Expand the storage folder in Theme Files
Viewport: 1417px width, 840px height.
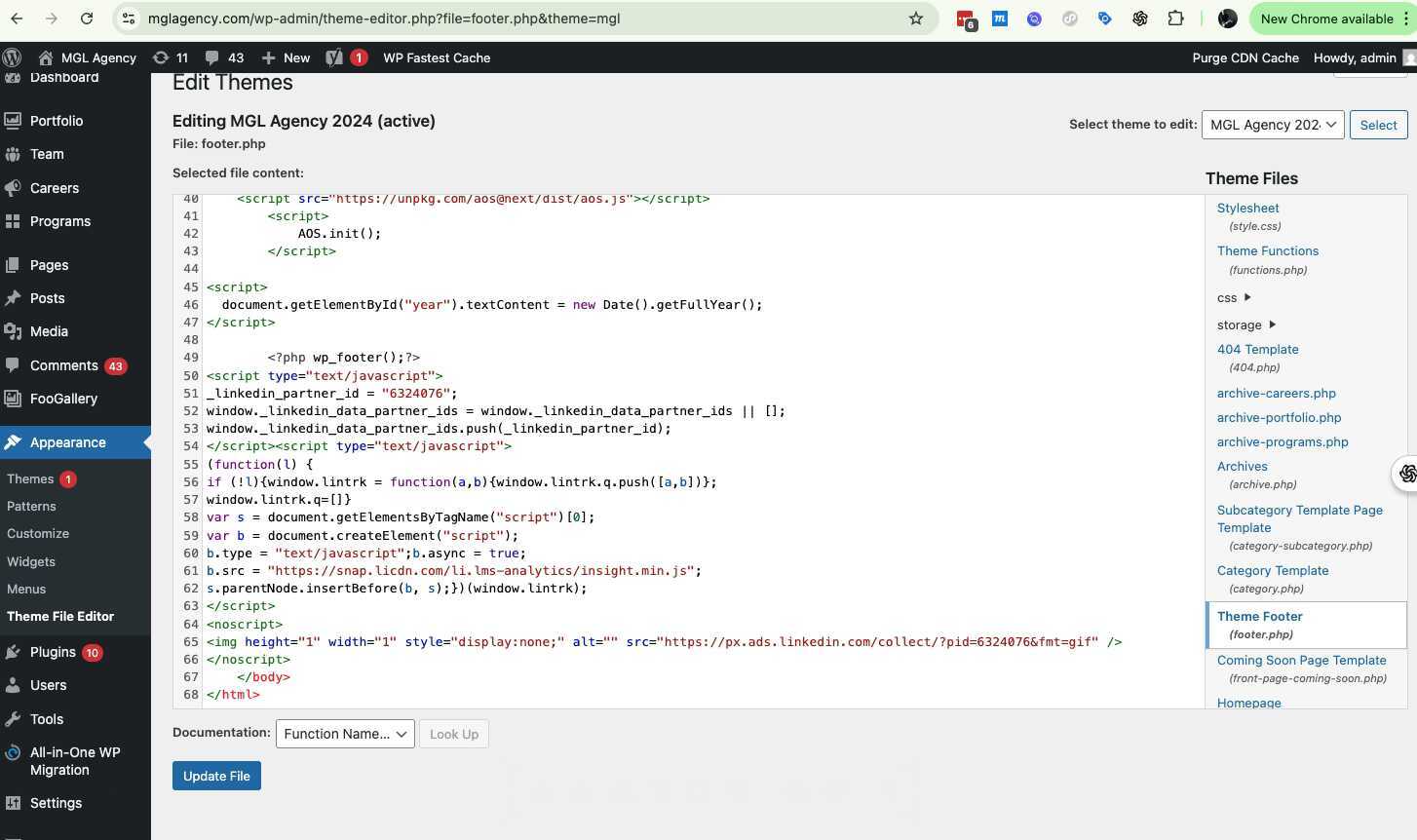click(x=1245, y=325)
